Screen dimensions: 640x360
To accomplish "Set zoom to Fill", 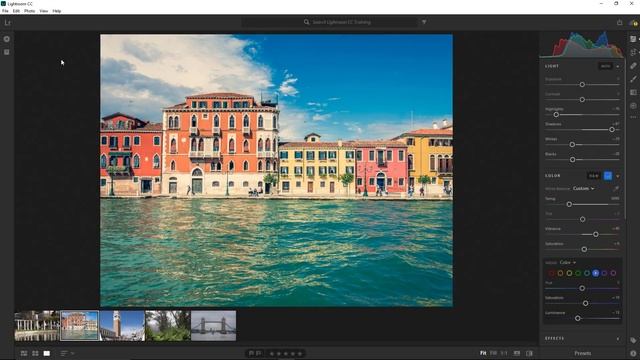I will 493,353.
